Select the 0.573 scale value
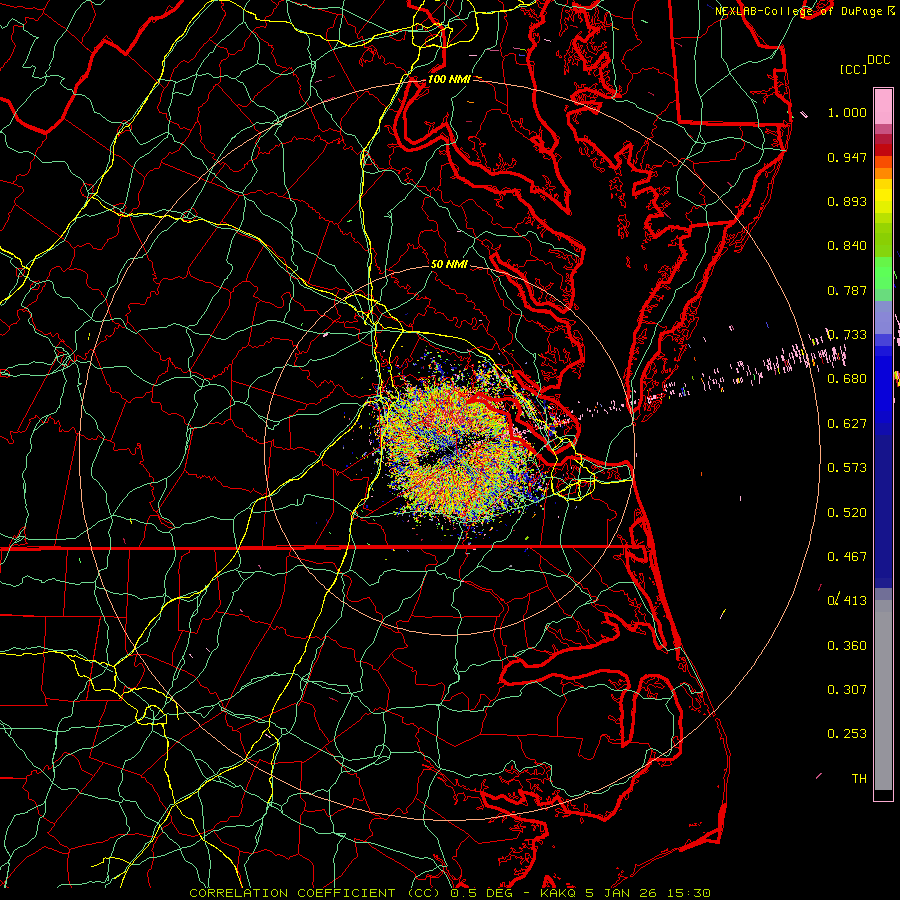This screenshot has height=900, width=900. 847,468
